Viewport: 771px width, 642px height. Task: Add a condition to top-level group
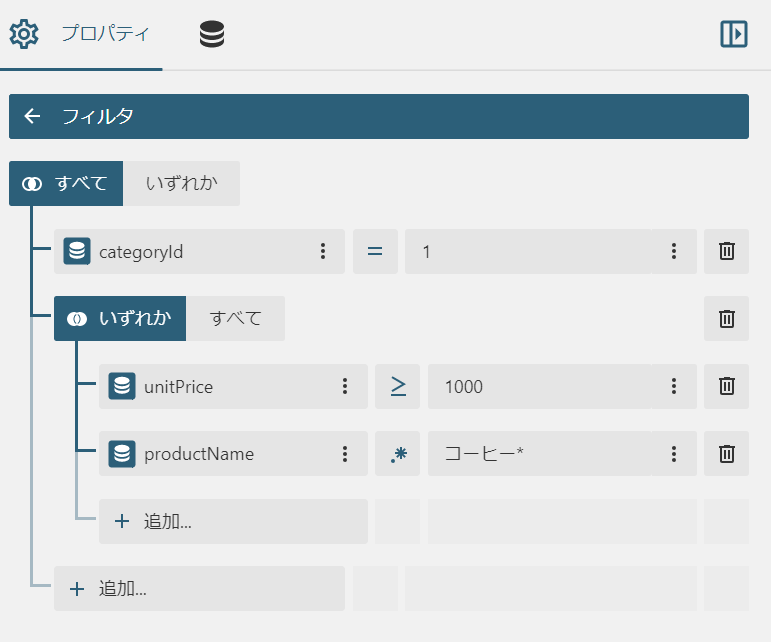[199, 589]
